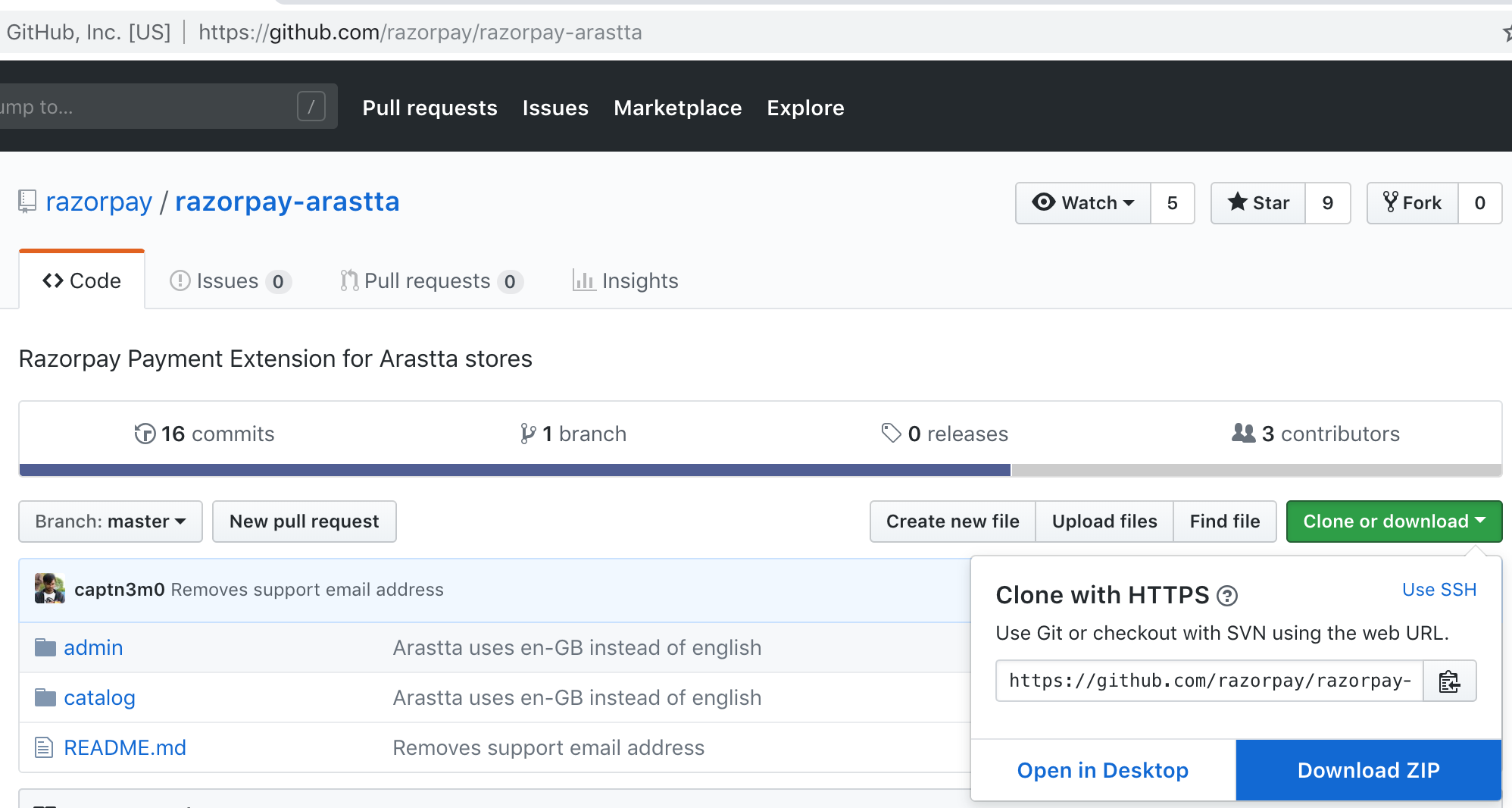Click the browser address bar URL
This screenshot has height=808, width=1512.
pyautogui.click(x=420, y=33)
